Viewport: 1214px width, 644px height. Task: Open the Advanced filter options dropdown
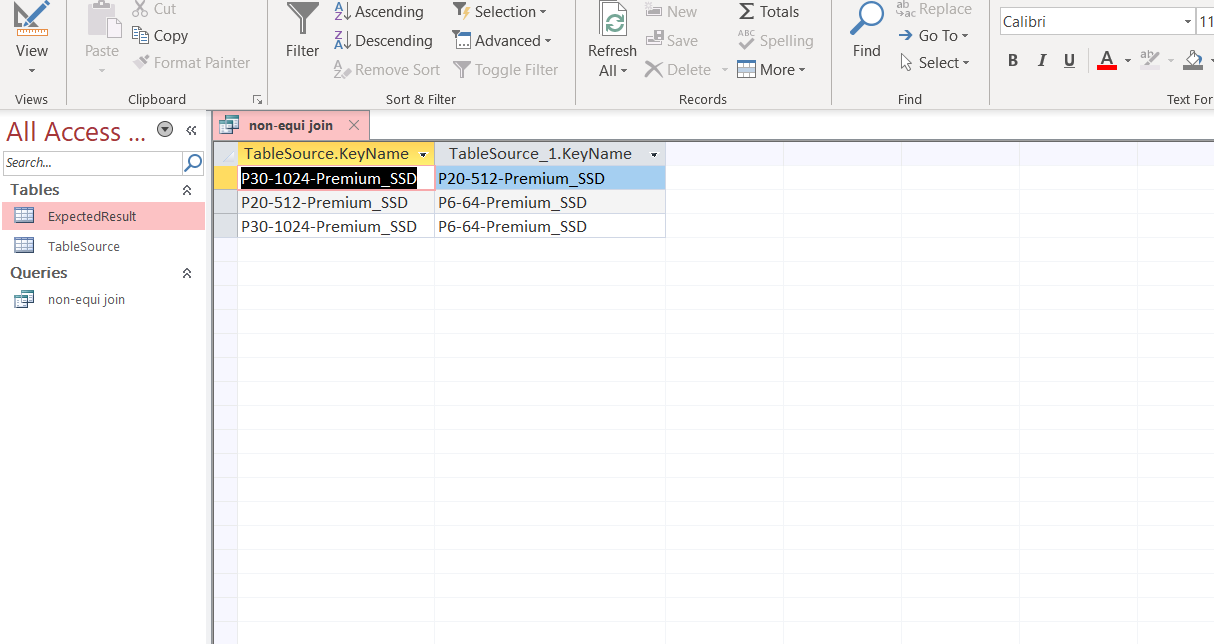click(x=502, y=41)
